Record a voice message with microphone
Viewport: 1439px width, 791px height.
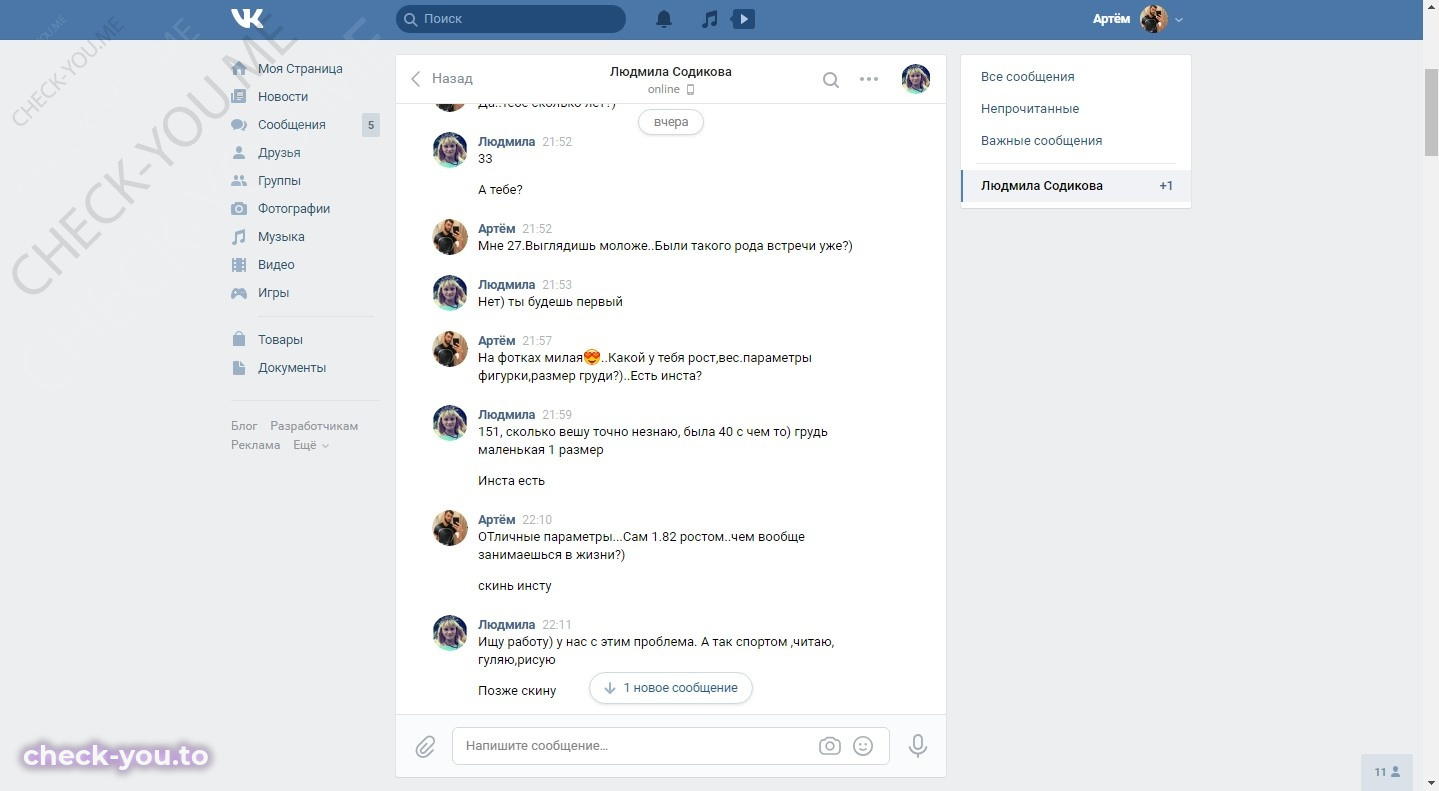(x=917, y=746)
